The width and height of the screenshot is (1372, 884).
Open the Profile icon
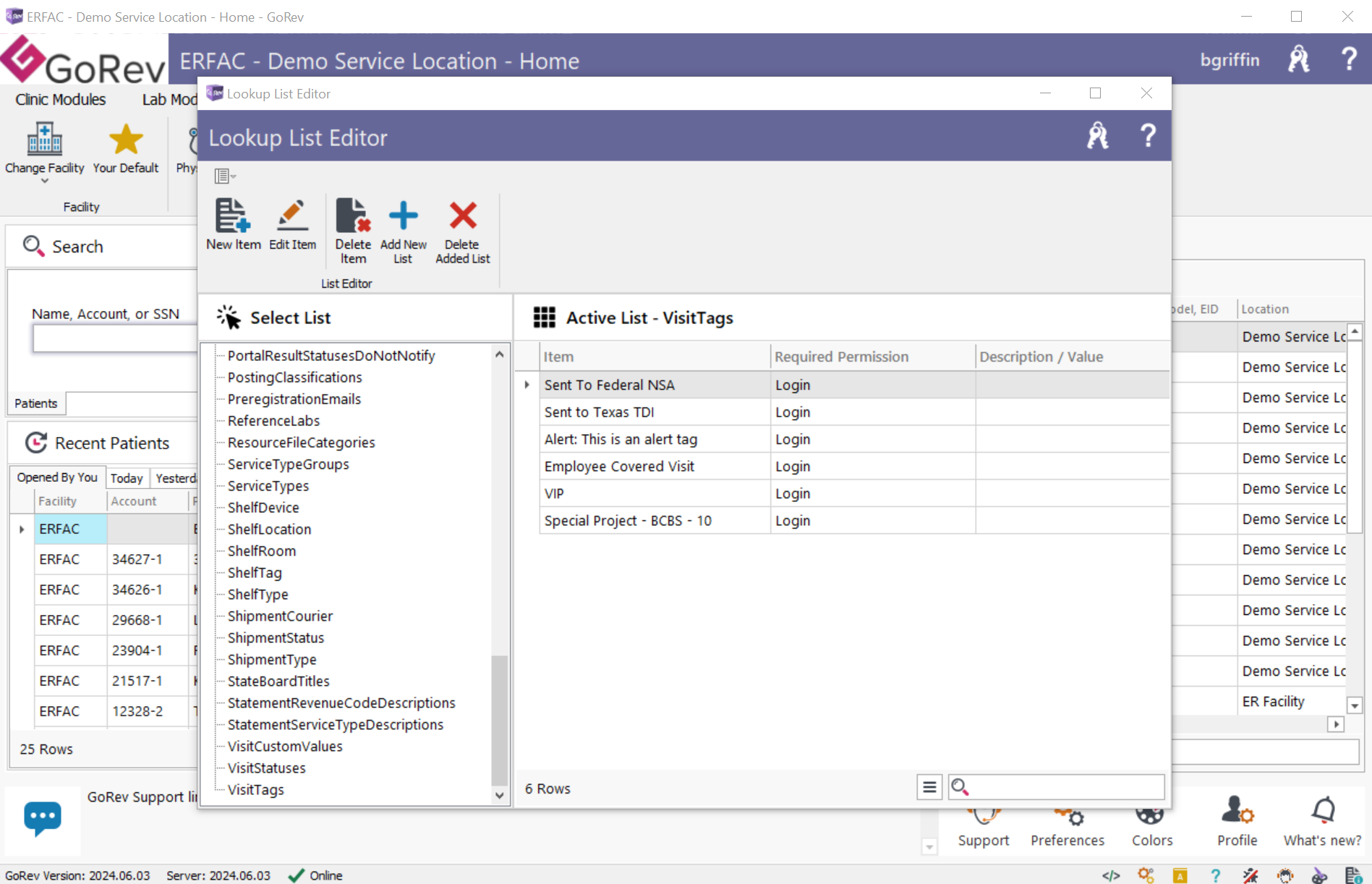[1237, 811]
